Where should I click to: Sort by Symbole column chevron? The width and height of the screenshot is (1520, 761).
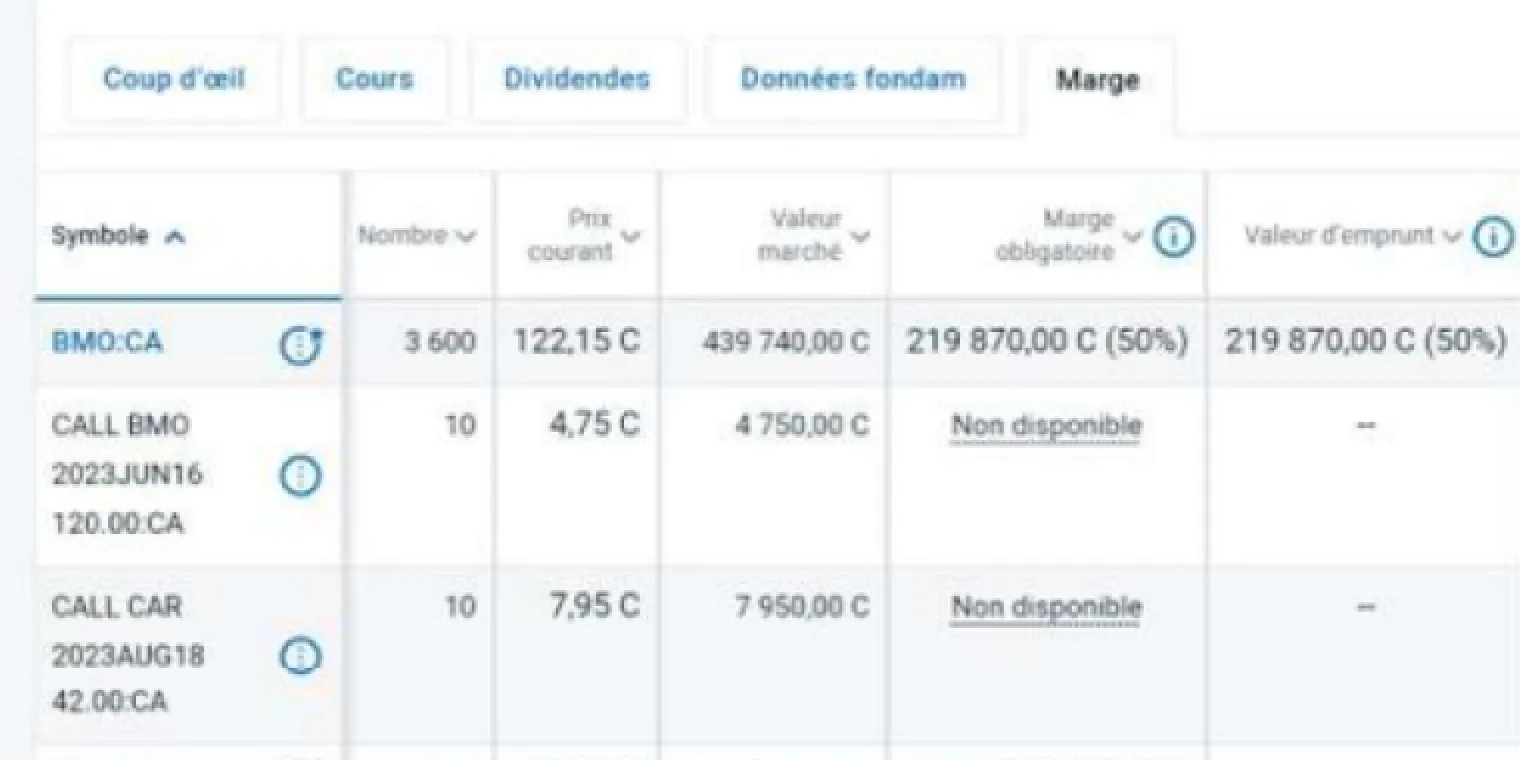click(x=175, y=237)
